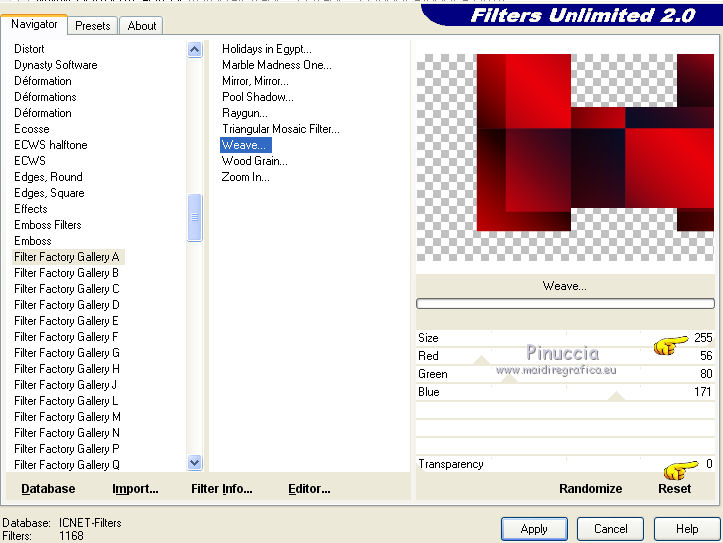Select Filter Factory Gallery D
Screen dimensions: 723x543
point(66,305)
